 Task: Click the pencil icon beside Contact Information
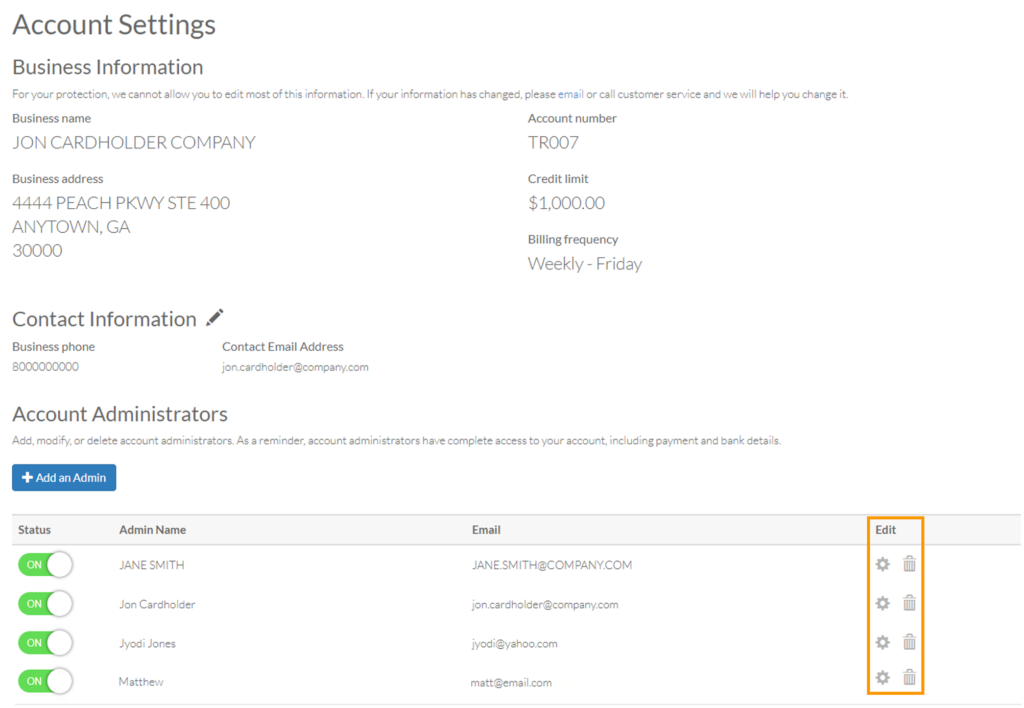(x=215, y=318)
